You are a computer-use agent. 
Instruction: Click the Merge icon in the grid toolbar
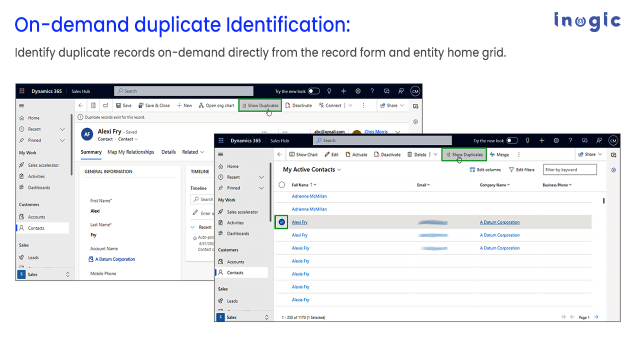tap(492, 155)
